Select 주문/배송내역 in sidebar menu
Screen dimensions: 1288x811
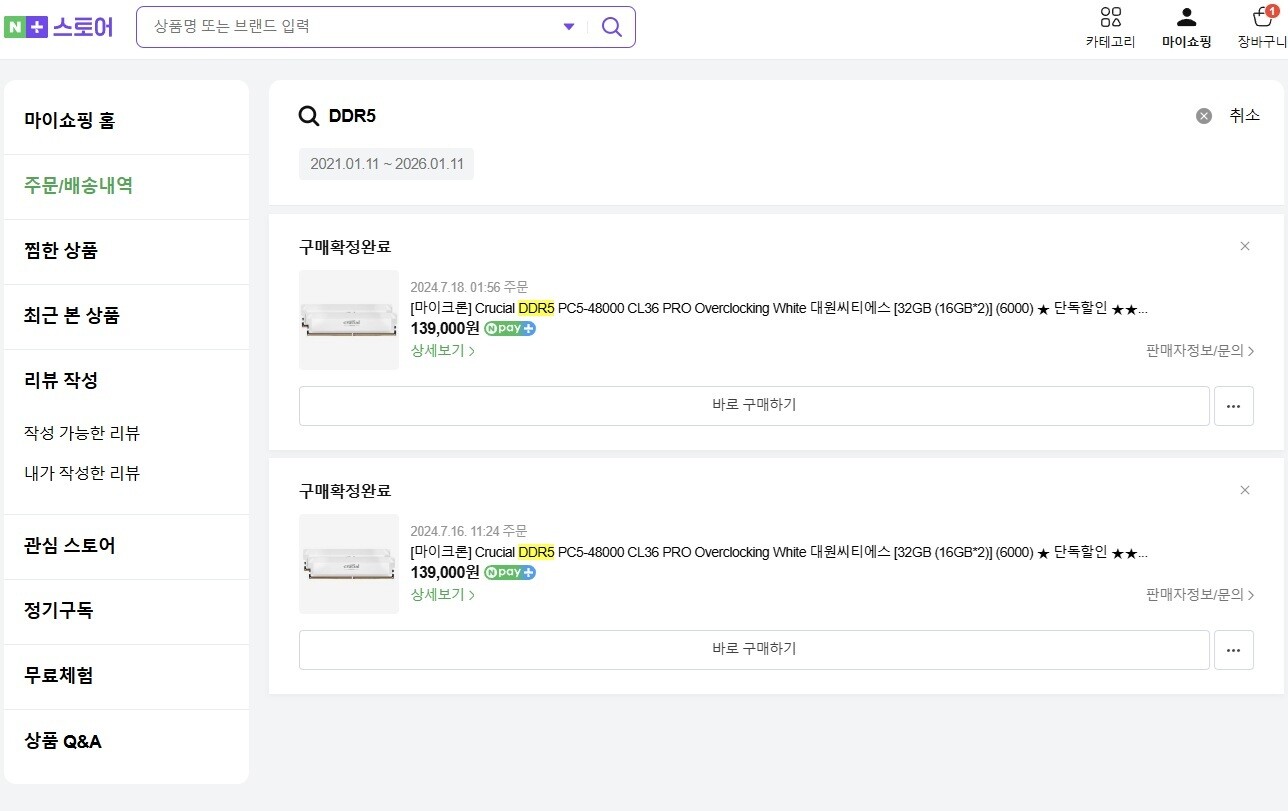79,186
